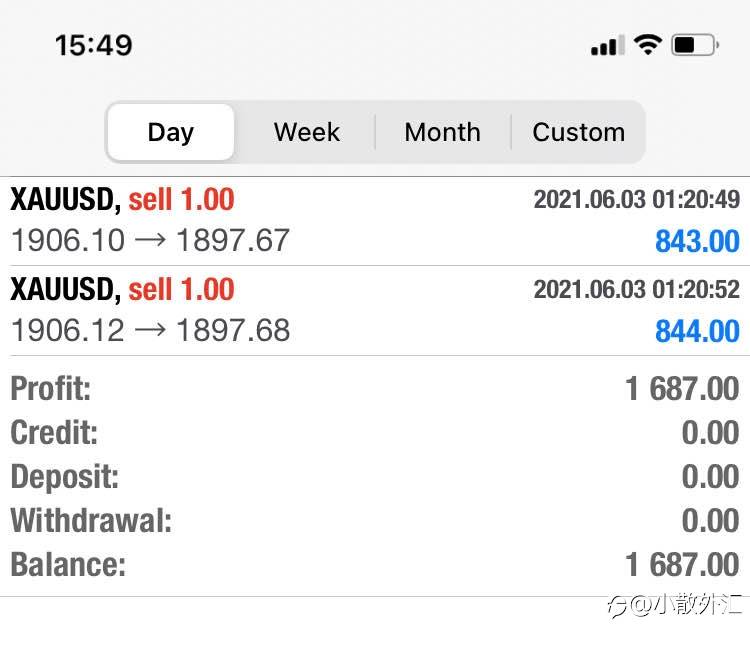This screenshot has width=750, height=646.
Task: Tap the Wi-Fi status icon
Action: [x=648, y=45]
